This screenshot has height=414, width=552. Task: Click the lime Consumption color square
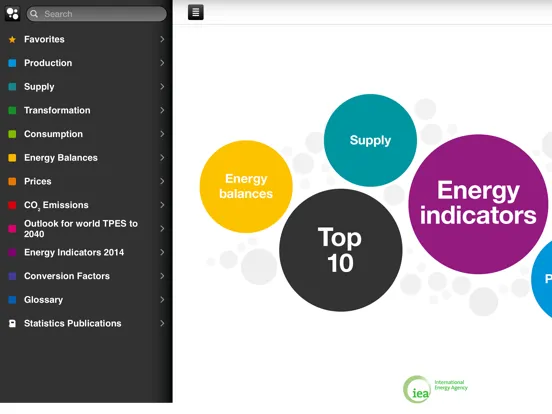(12, 134)
